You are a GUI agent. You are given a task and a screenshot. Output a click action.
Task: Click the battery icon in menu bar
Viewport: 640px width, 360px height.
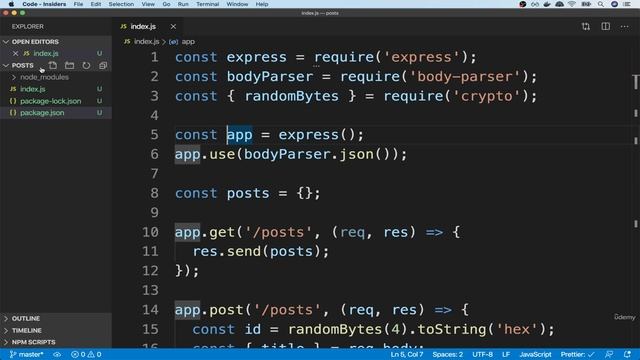pos(586,4)
